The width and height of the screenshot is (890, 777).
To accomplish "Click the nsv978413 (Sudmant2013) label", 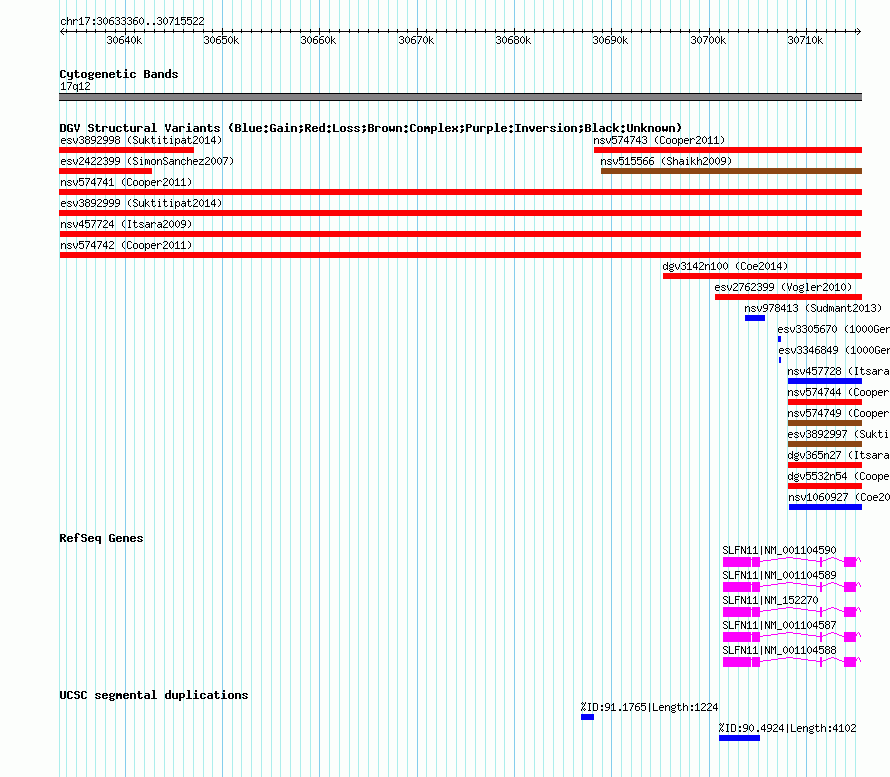I will coord(813,308).
